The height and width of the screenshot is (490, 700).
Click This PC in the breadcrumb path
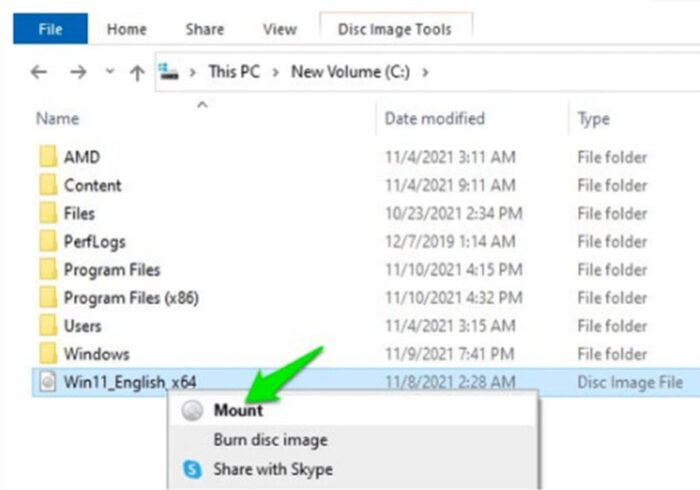[x=234, y=71]
